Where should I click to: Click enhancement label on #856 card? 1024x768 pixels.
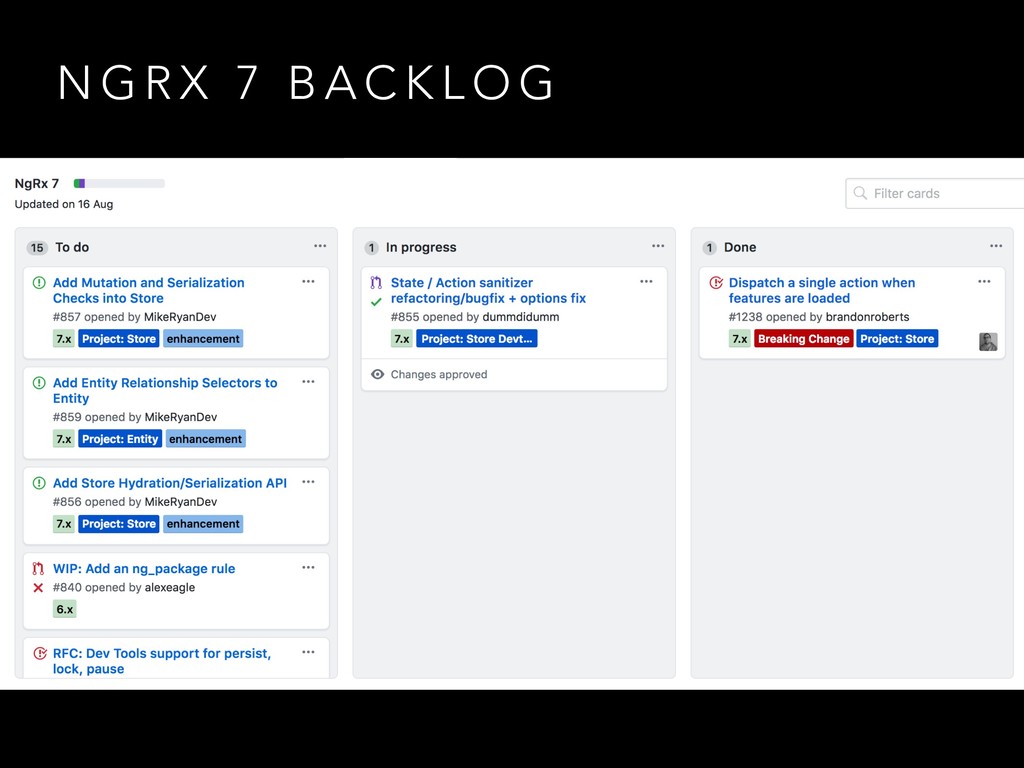203,524
